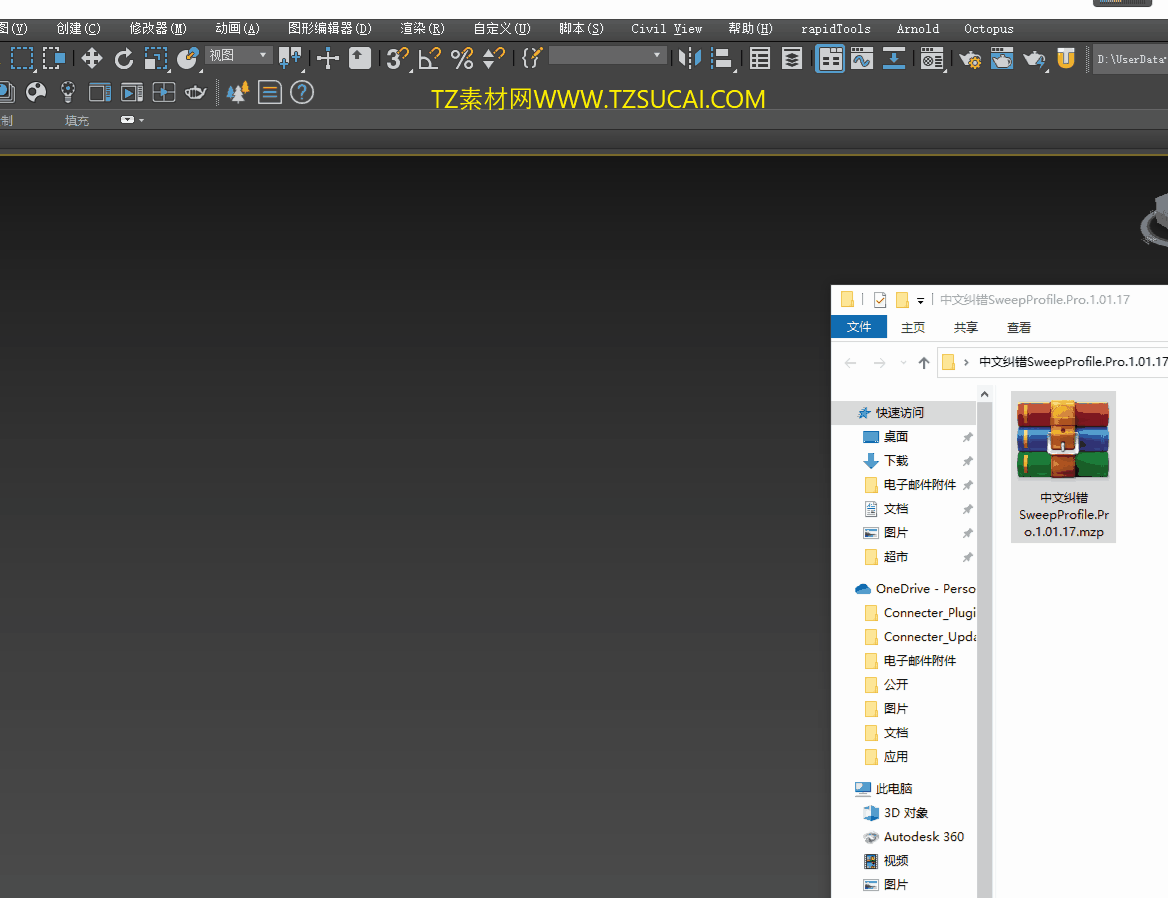
Task: Activate Select and Manipulate crosshair tool
Action: pyautogui.click(x=328, y=58)
